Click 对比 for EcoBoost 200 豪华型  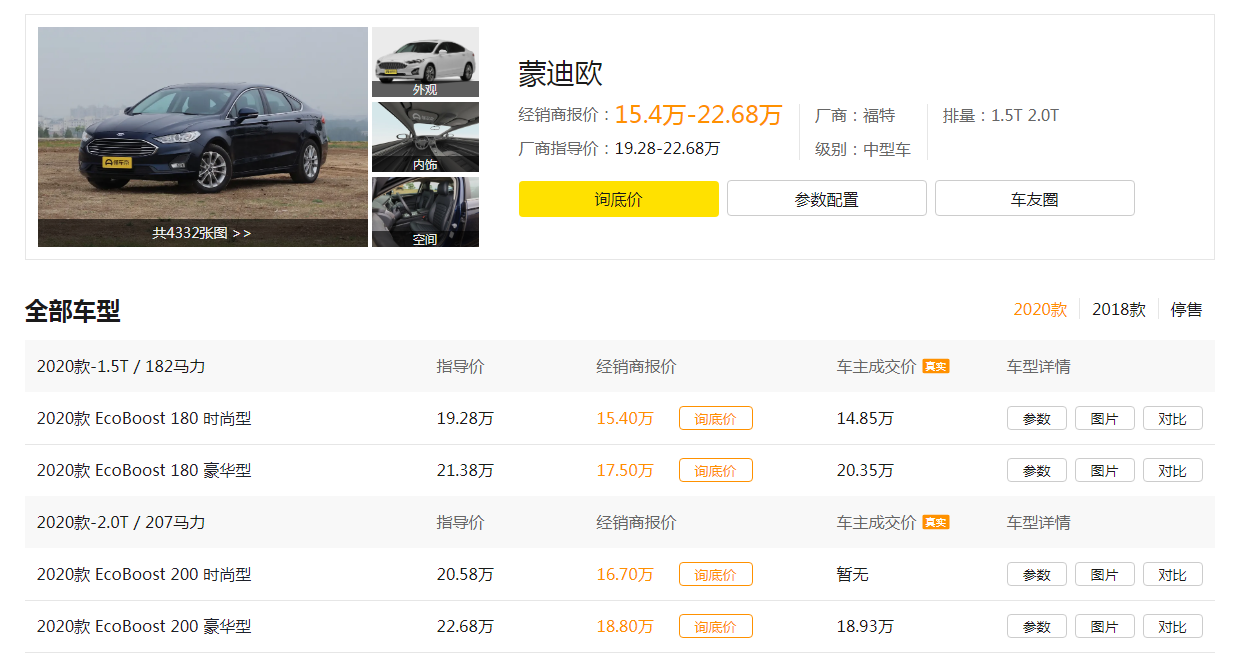(x=1173, y=626)
